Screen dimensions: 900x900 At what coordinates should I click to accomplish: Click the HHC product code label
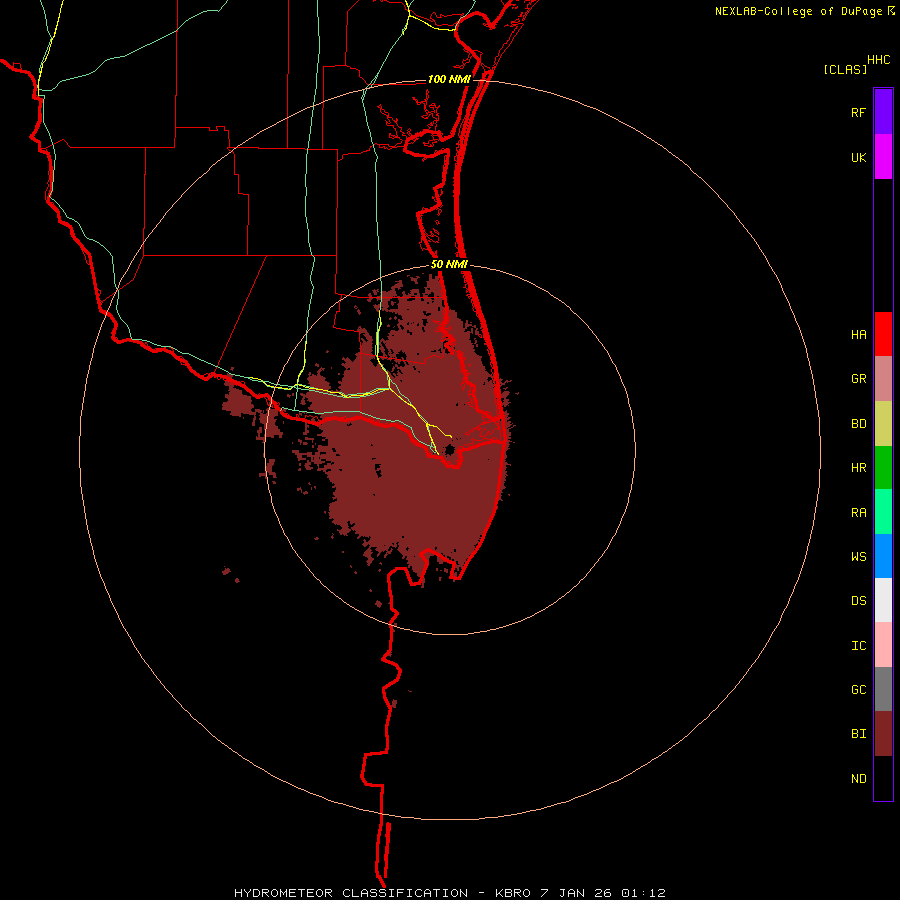879,60
